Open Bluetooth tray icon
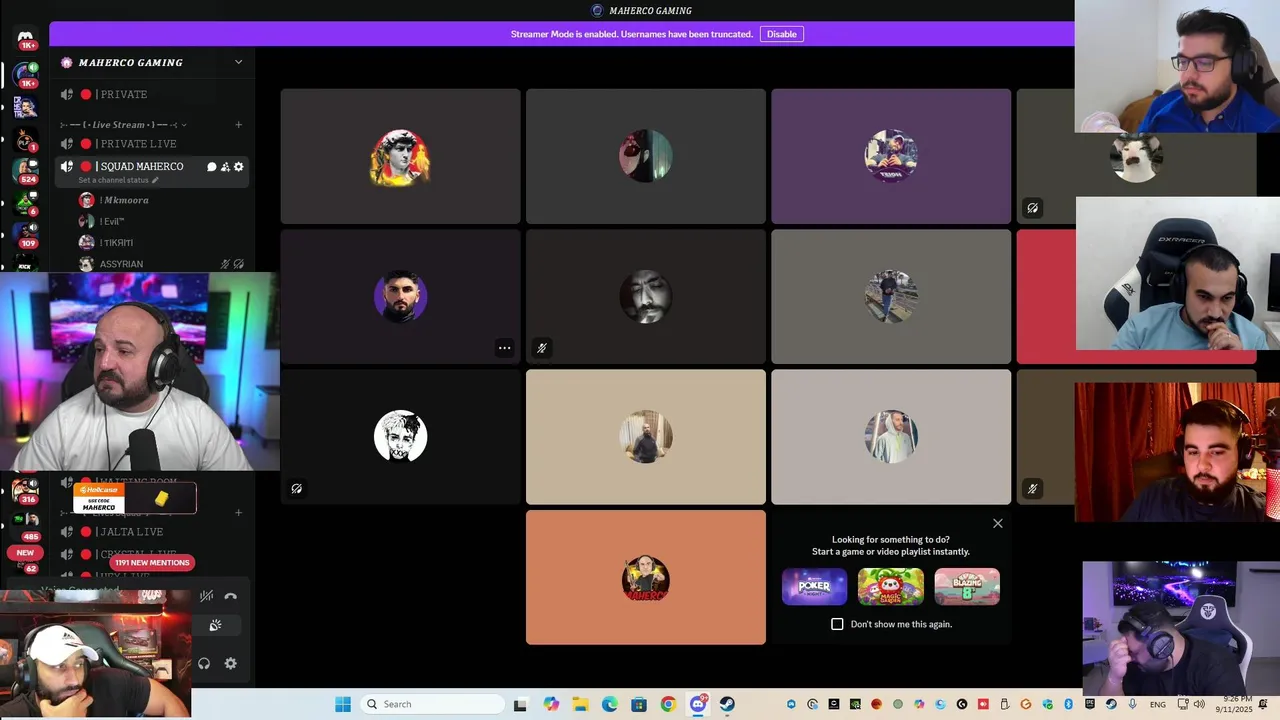The height and width of the screenshot is (720, 1280). [x=1068, y=704]
